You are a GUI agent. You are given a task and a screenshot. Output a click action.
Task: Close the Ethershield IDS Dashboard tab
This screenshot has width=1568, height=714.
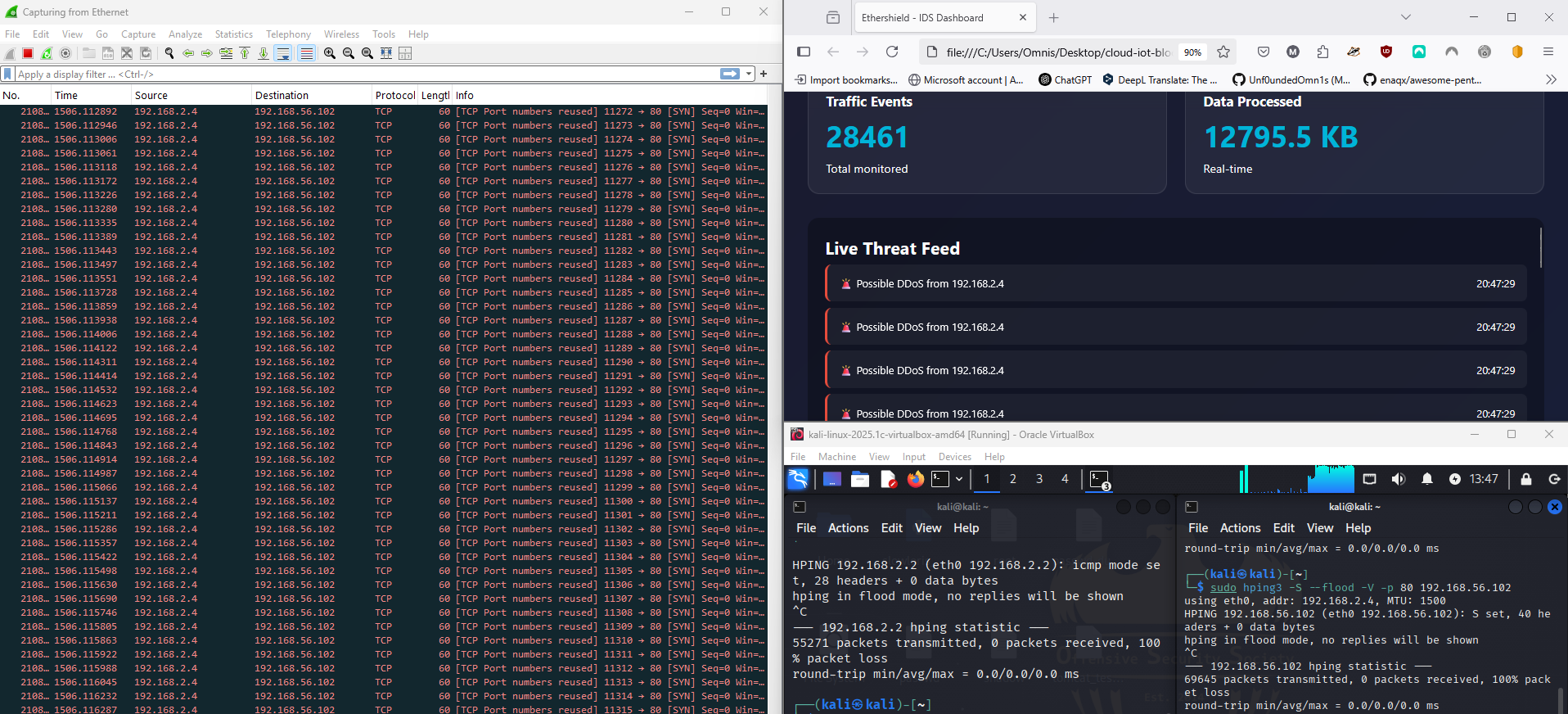coord(1023,17)
